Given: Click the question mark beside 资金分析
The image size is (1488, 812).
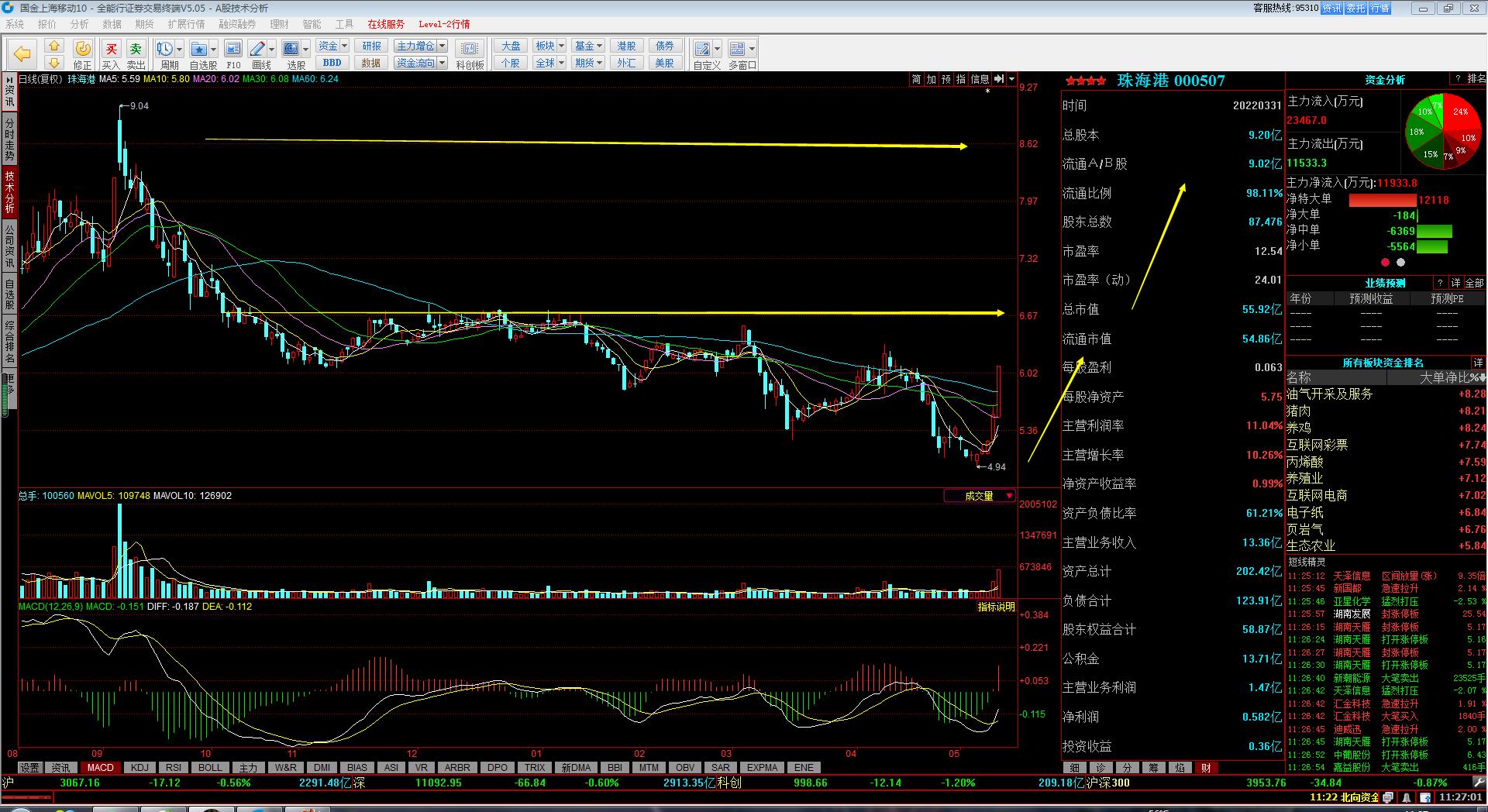Looking at the screenshot, I should [1458, 79].
